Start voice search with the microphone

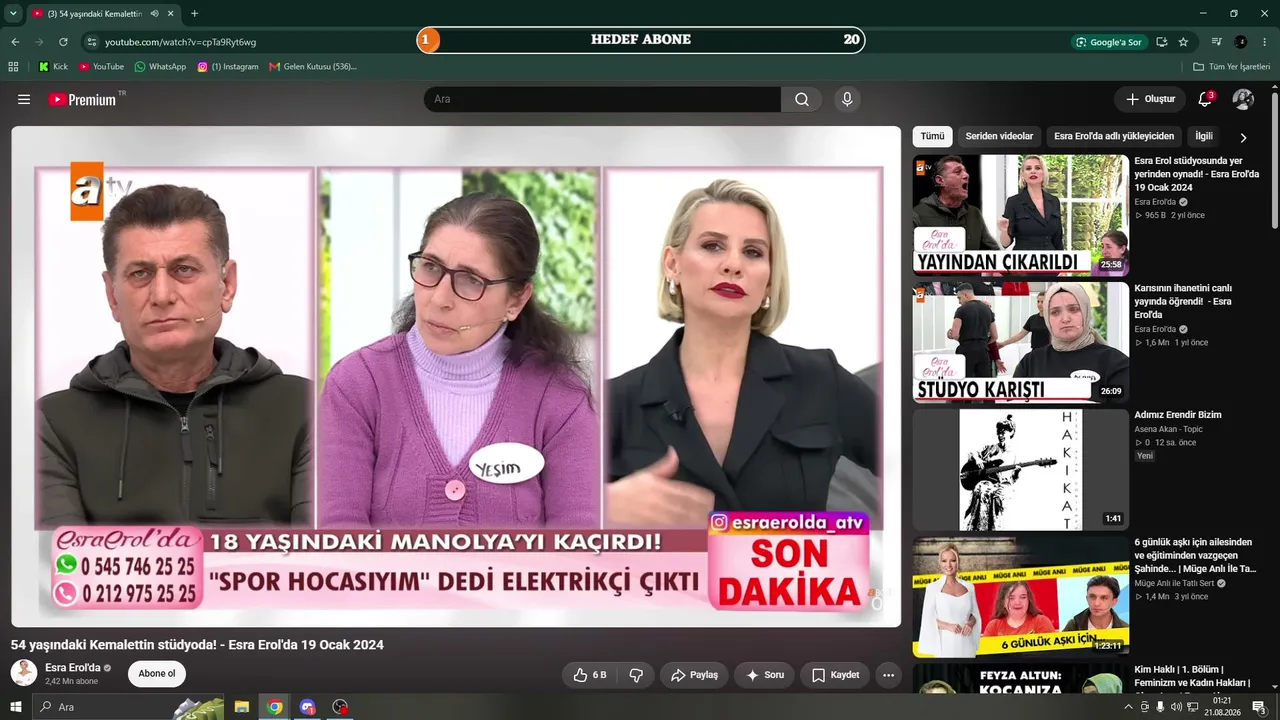(847, 100)
